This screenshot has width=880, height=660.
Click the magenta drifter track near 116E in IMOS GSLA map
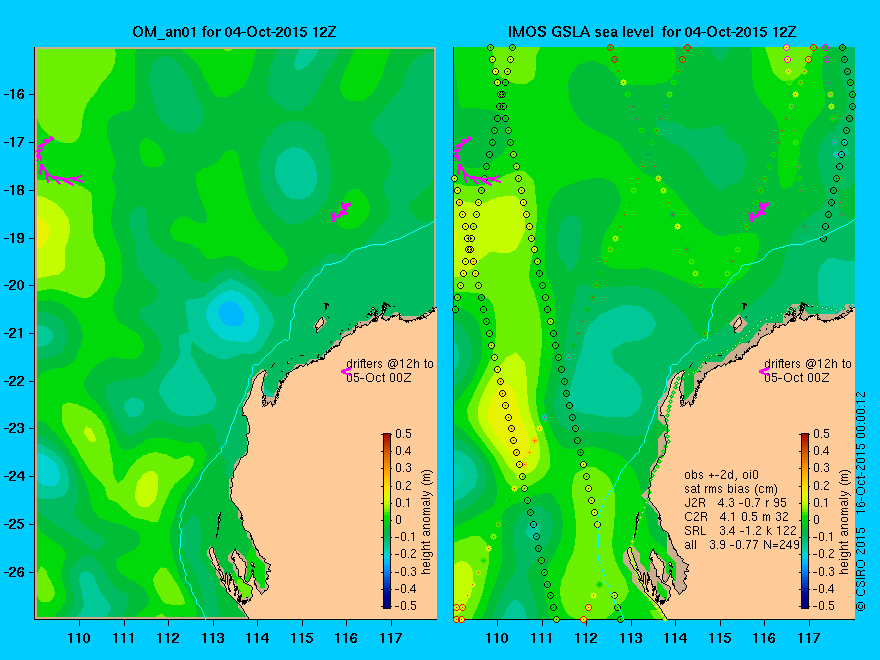tap(759, 212)
